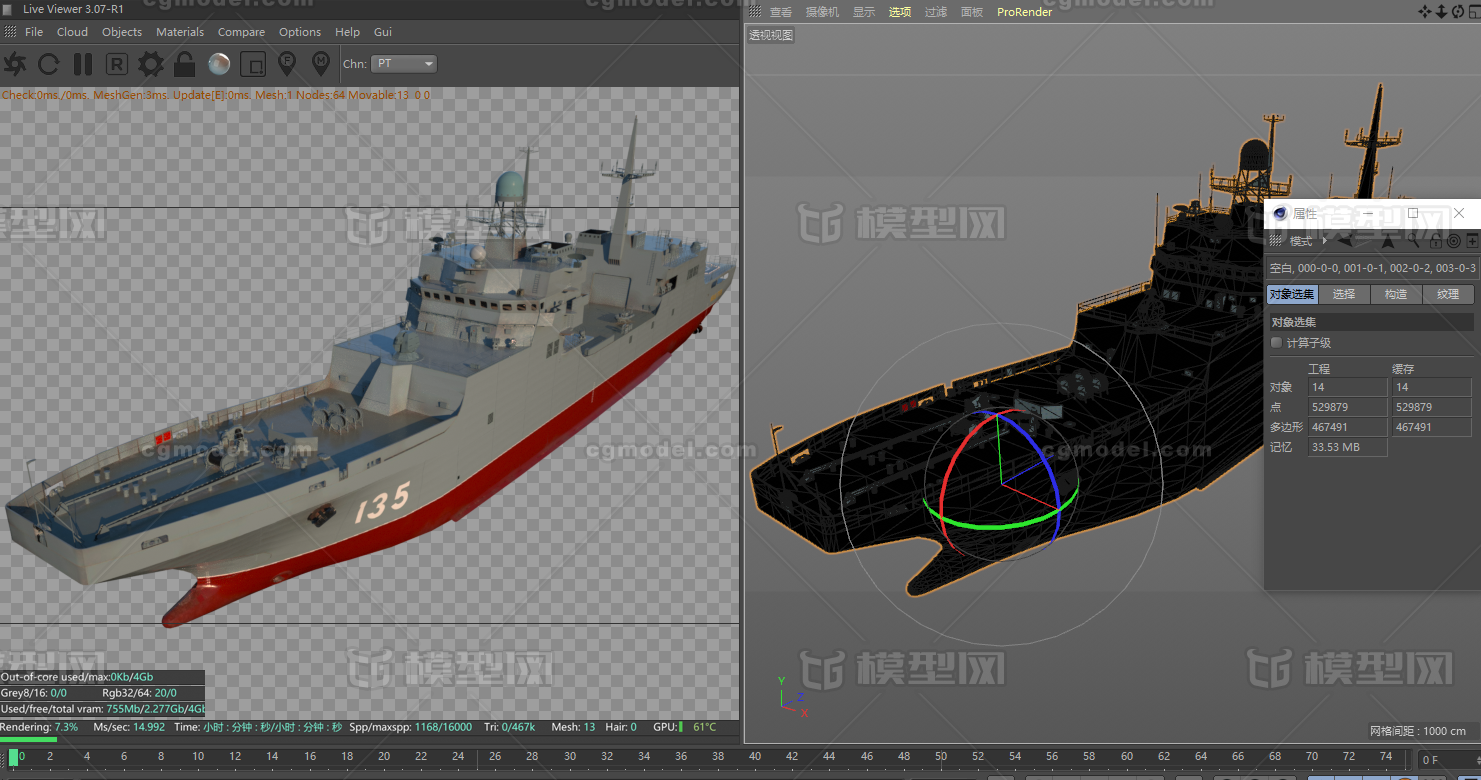The width and height of the screenshot is (1481, 780).
Task: Click the circular restart render icon
Action: click(48, 65)
